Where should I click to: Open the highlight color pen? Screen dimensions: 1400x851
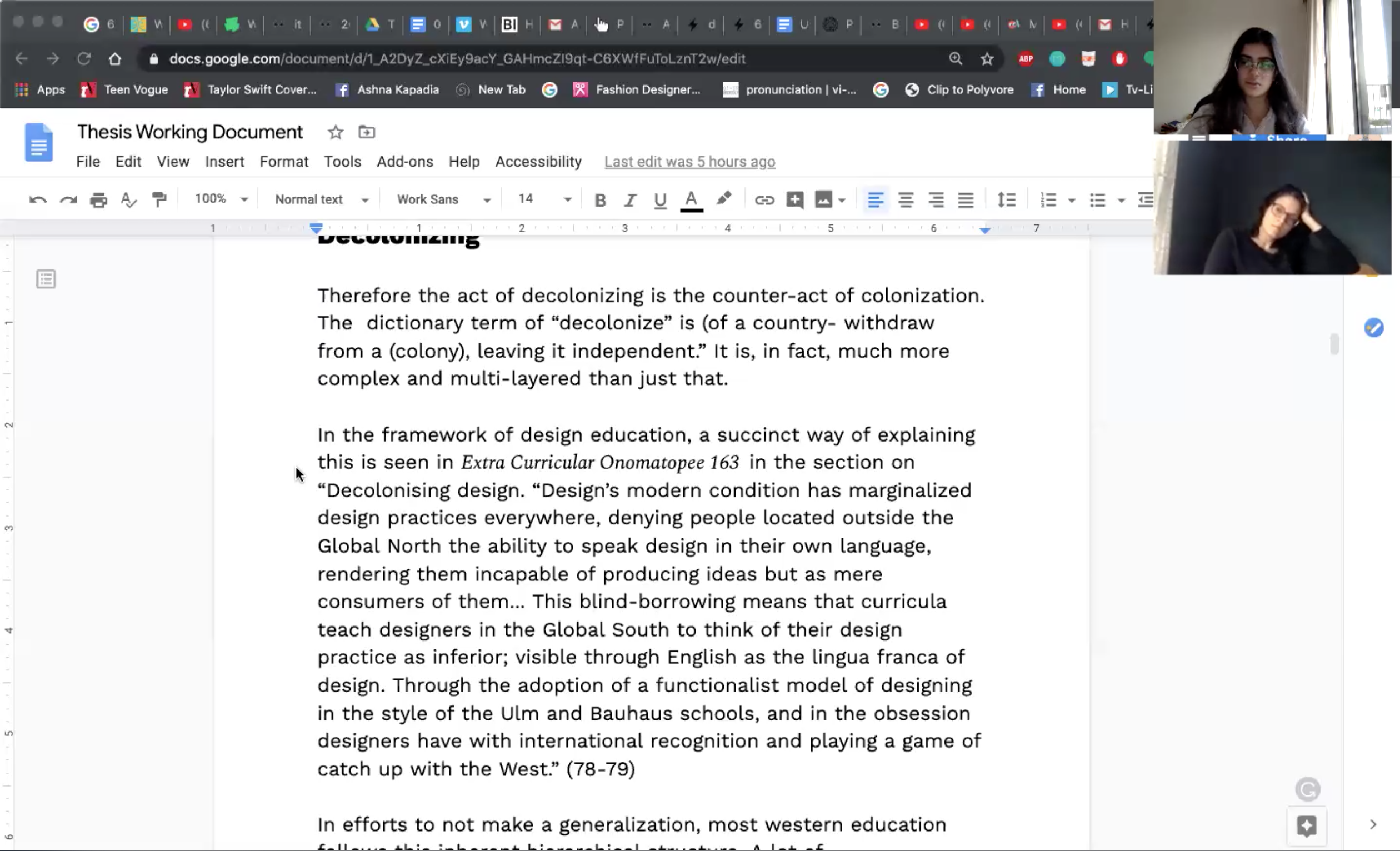click(723, 199)
